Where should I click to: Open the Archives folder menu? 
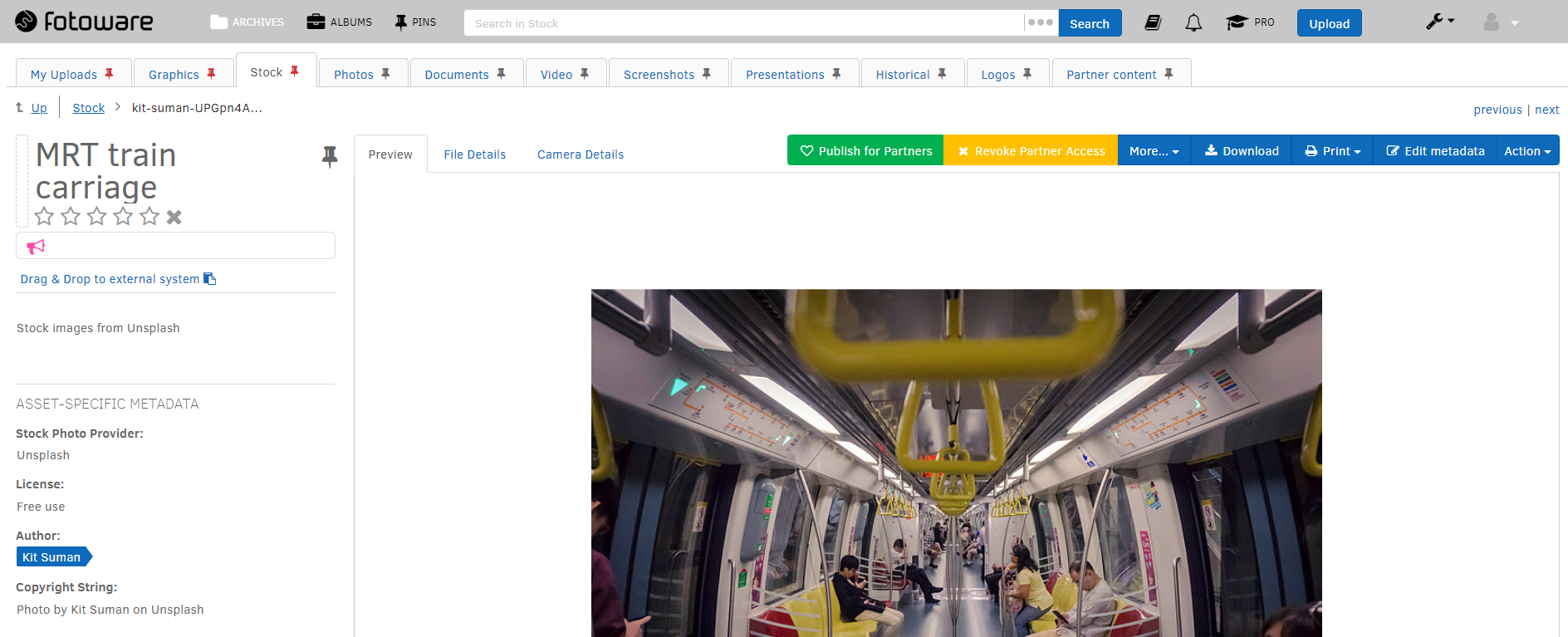point(247,22)
